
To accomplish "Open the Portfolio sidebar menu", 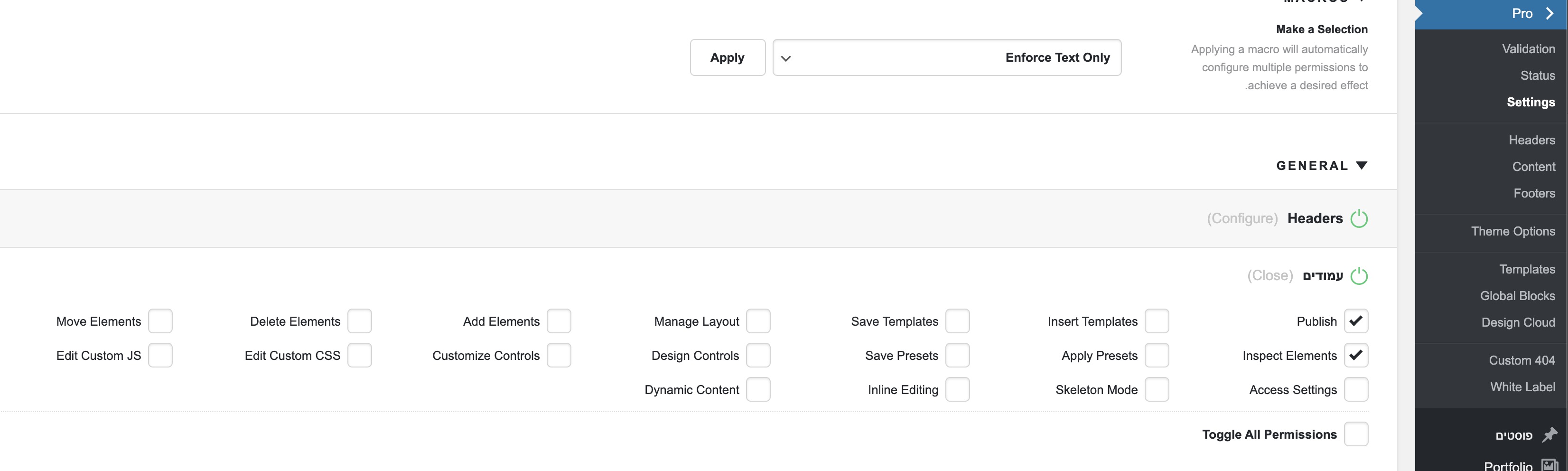I will click(1507, 465).
